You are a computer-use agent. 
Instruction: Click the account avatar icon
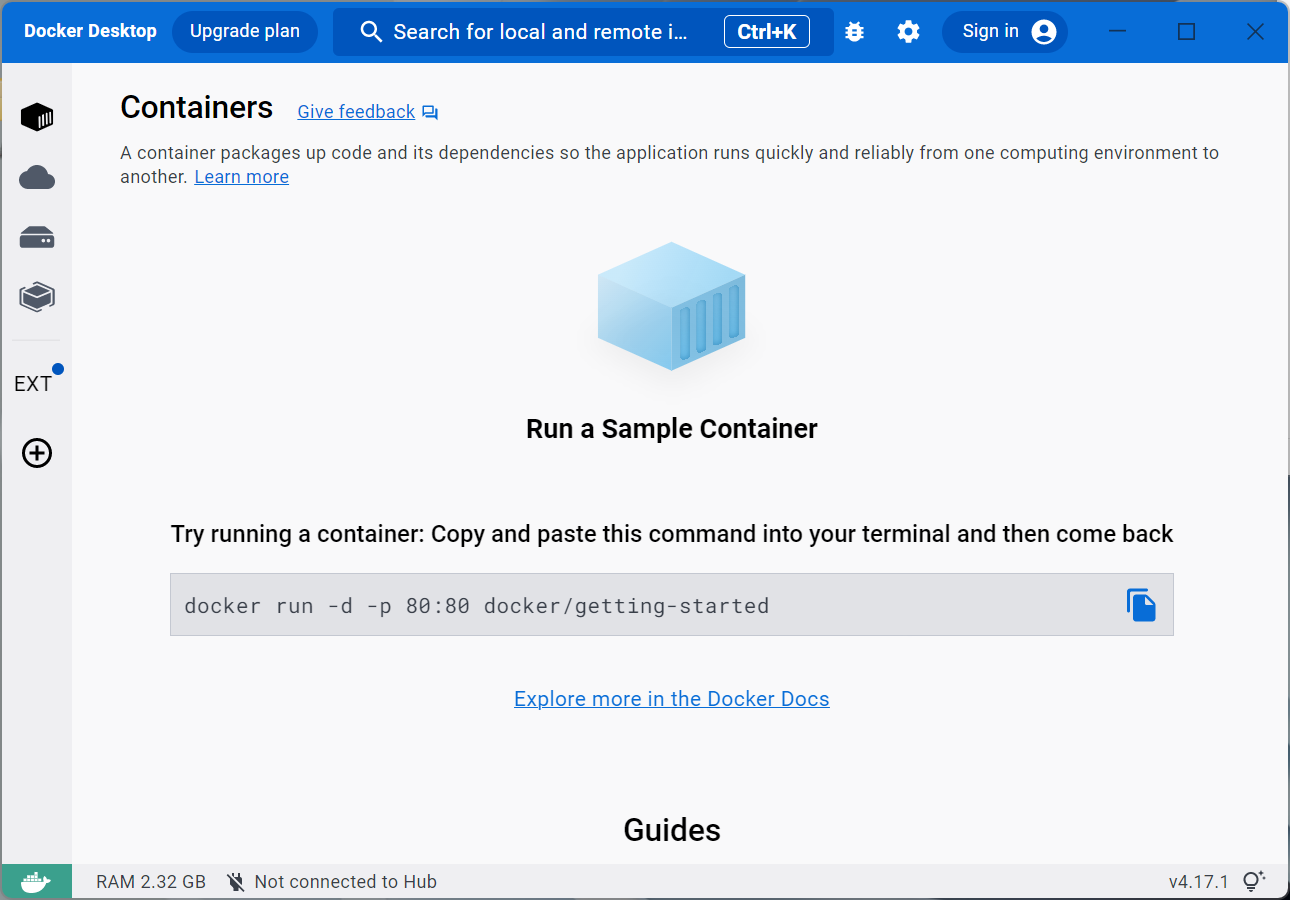point(1044,32)
